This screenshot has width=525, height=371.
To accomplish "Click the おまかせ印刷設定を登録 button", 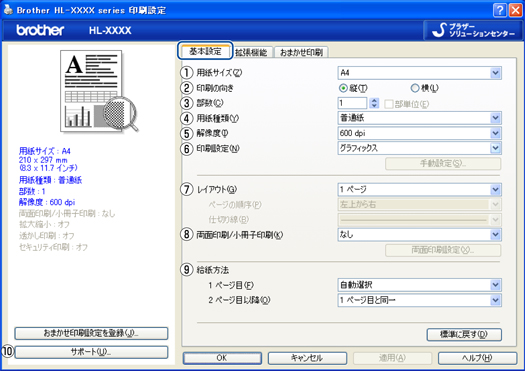I will [x=91, y=333].
